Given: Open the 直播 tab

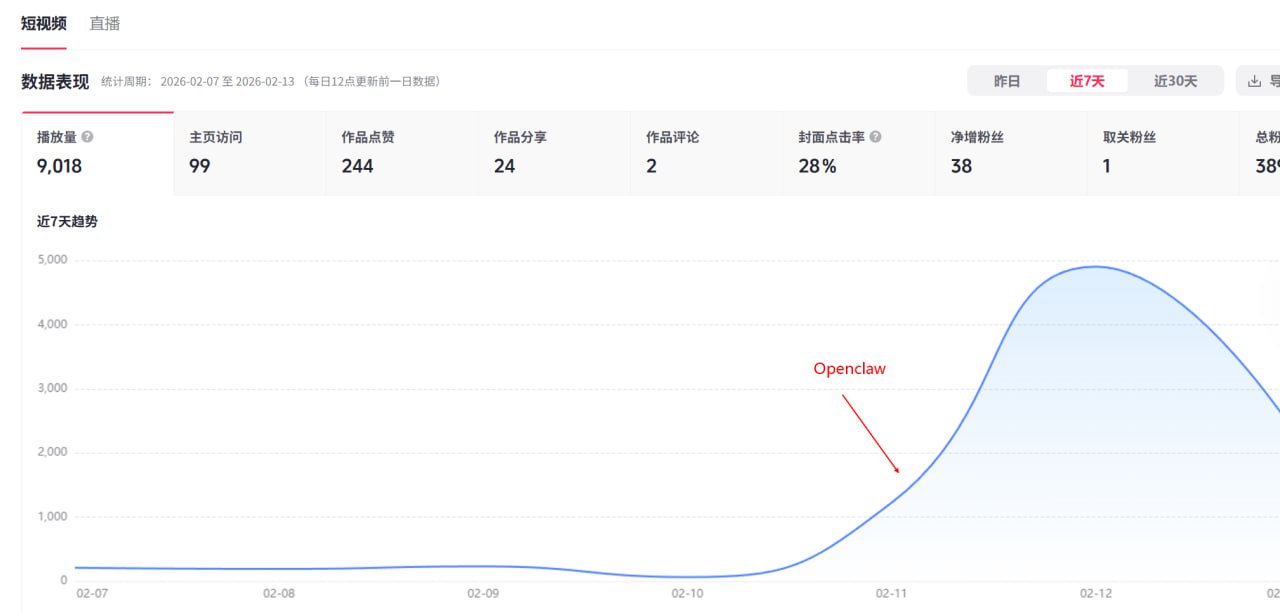Looking at the screenshot, I should click(105, 23).
